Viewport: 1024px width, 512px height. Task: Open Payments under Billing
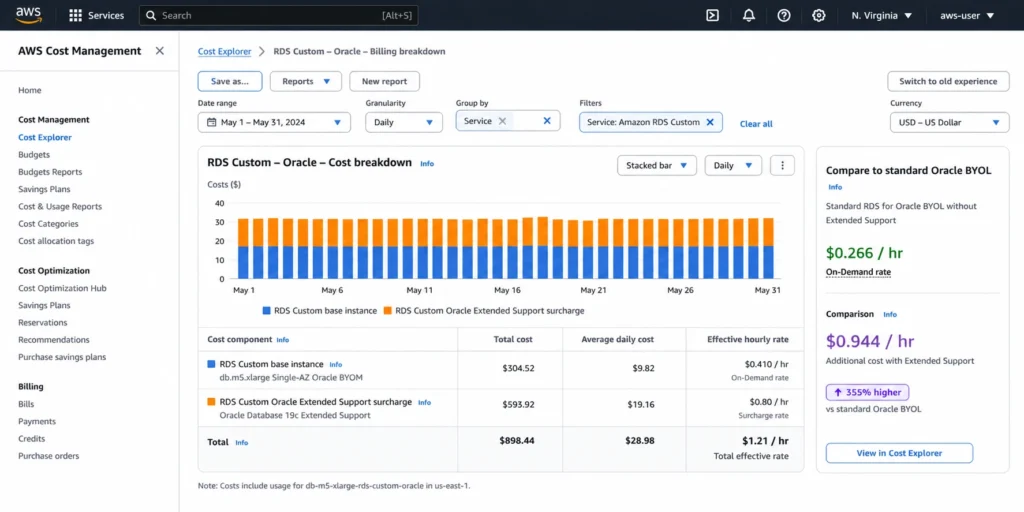click(37, 421)
